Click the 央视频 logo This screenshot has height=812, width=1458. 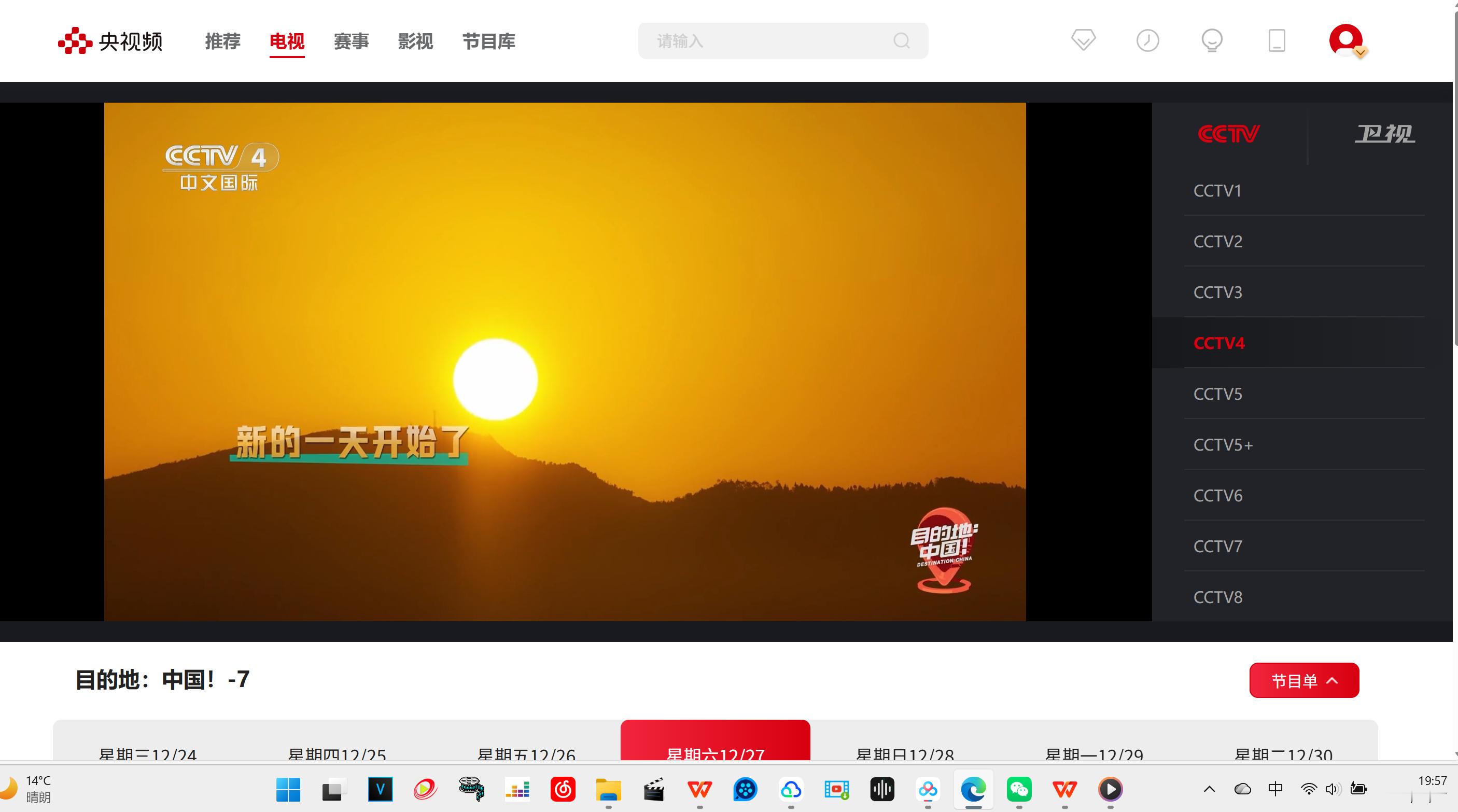point(110,41)
